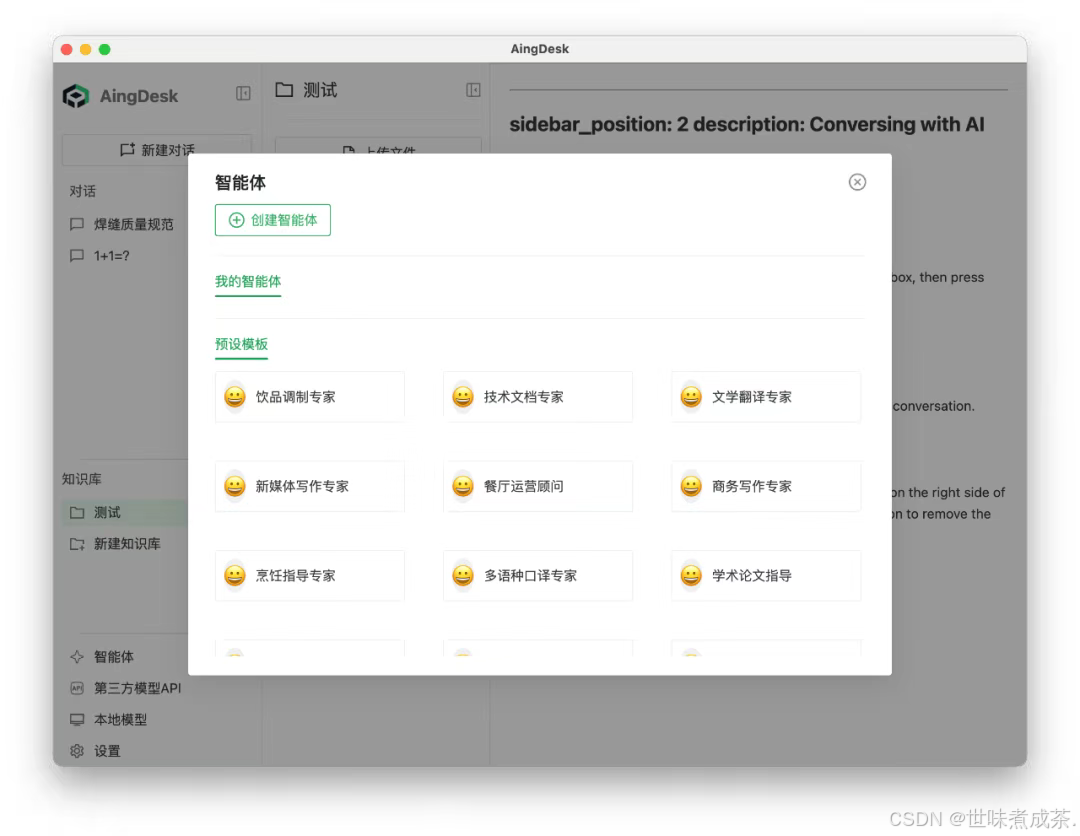Select the 预设模板 tab
Viewport: 1080px width, 836px height.
coord(241,344)
